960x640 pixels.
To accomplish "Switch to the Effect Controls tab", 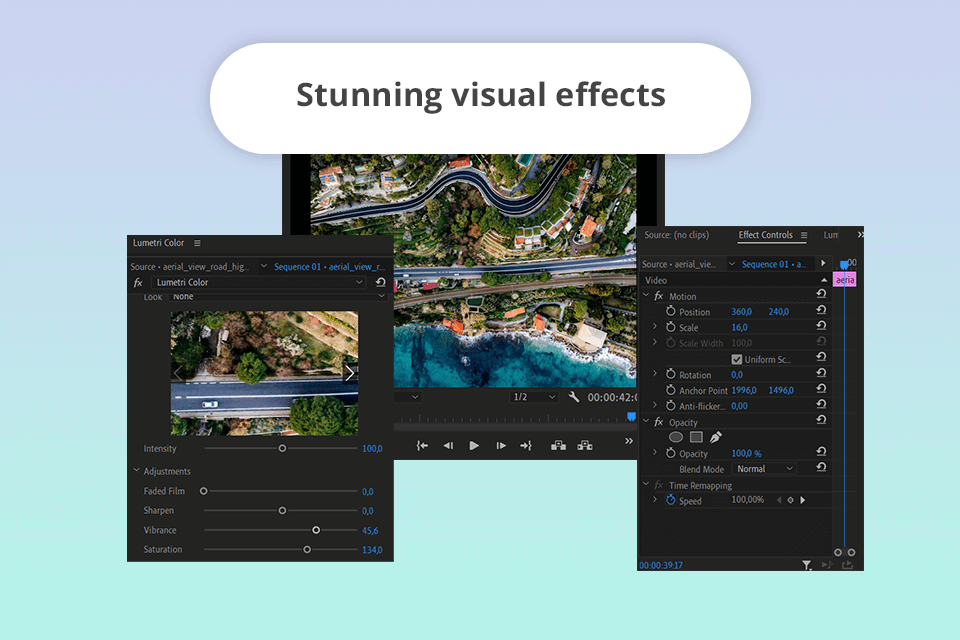I will click(765, 235).
